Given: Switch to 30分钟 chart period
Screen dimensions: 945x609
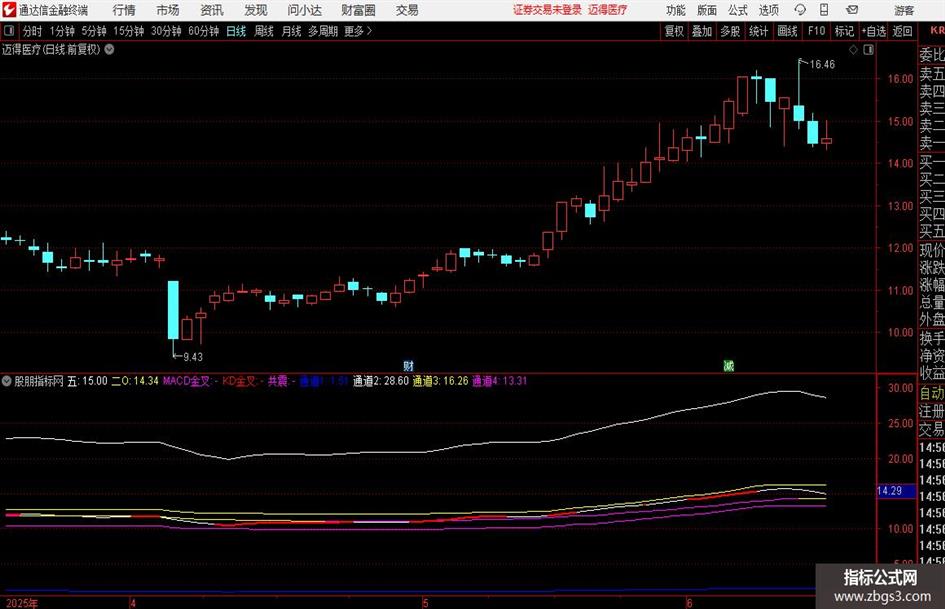Looking at the screenshot, I should [166, 31].
